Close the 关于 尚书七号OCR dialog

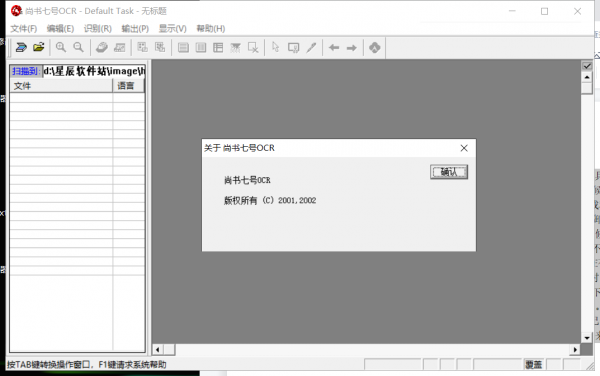point(464,148)
